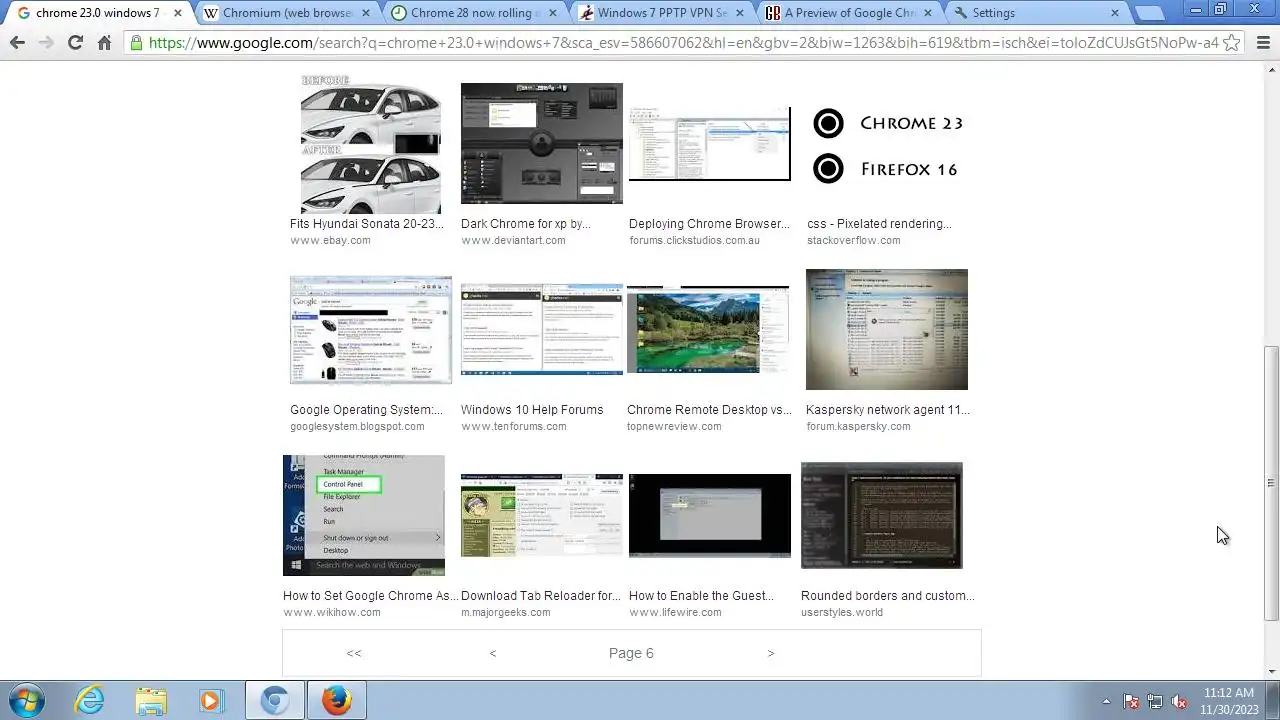Open the Deploying Chrome Browser thumbnail
This screenshot has width=1280, height=720.
(x=710, y=144)
